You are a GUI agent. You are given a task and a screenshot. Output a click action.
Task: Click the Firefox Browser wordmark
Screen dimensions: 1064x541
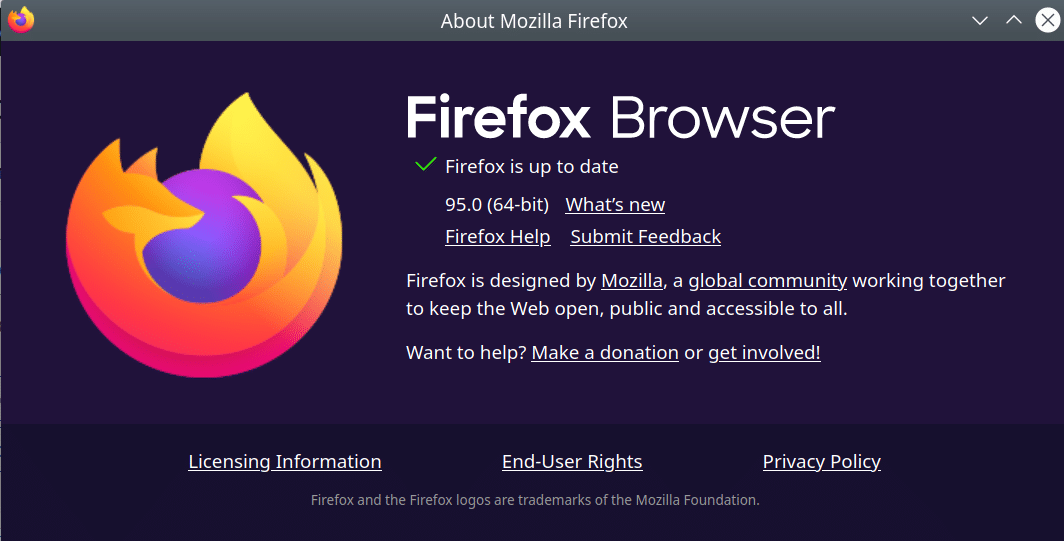pos(620,118)
